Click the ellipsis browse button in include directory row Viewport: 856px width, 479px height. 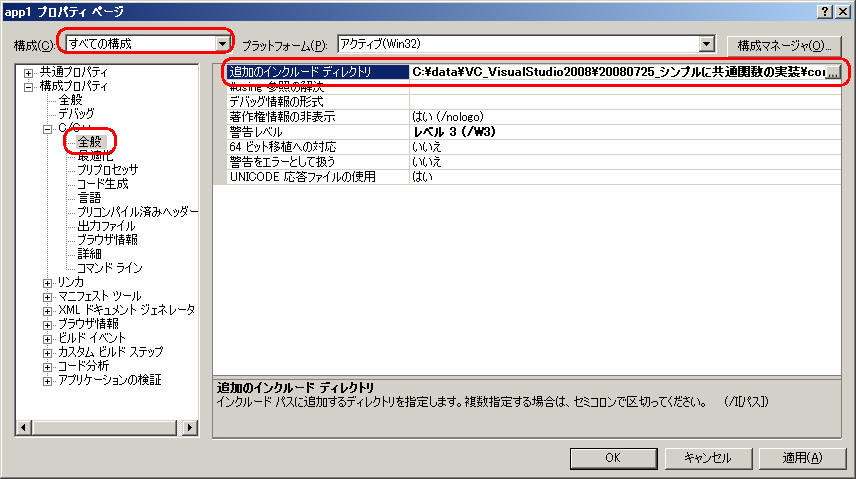(x=832, y=73)
